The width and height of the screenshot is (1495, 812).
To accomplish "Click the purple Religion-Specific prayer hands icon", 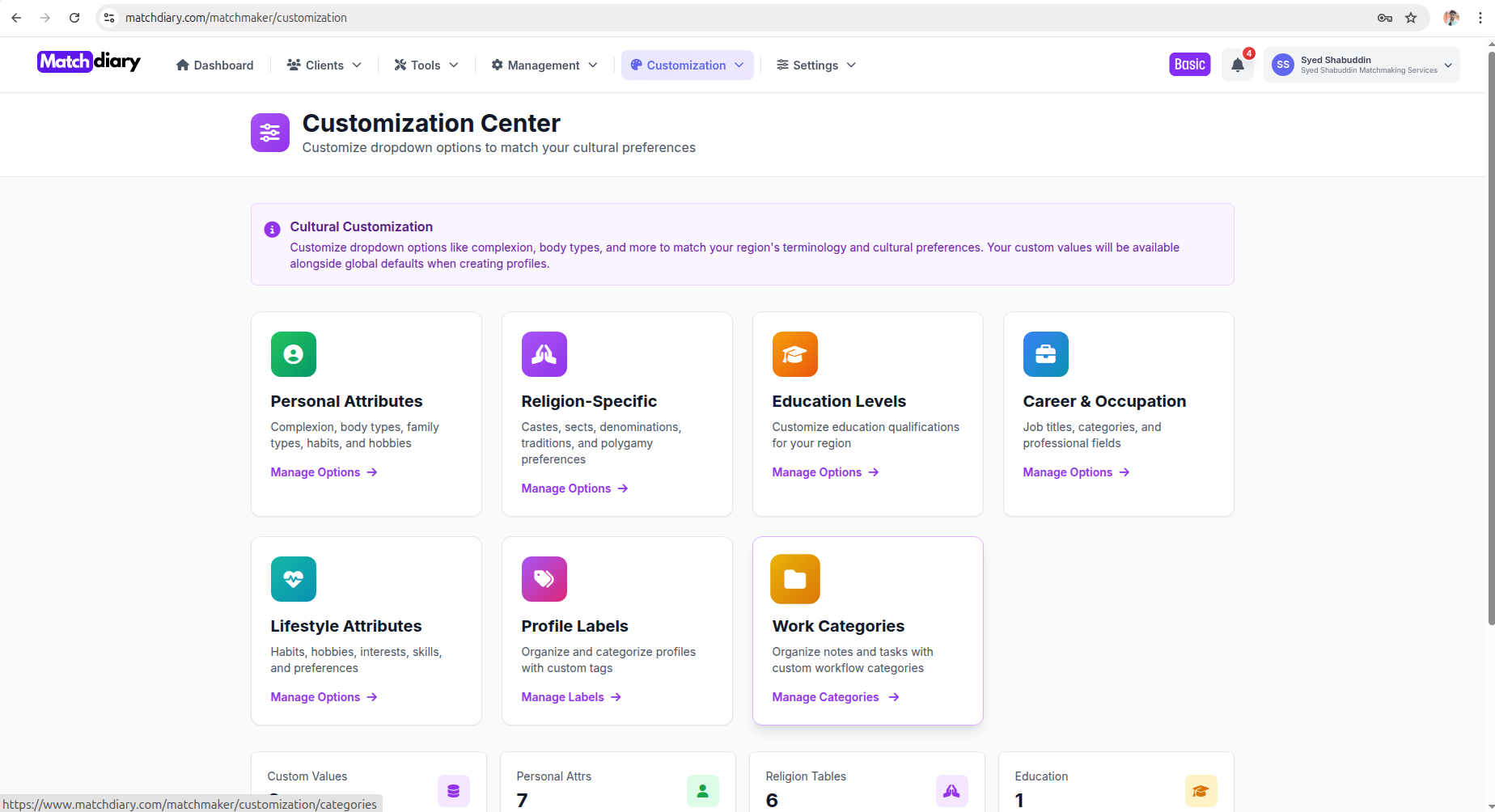I will (544, 353).
